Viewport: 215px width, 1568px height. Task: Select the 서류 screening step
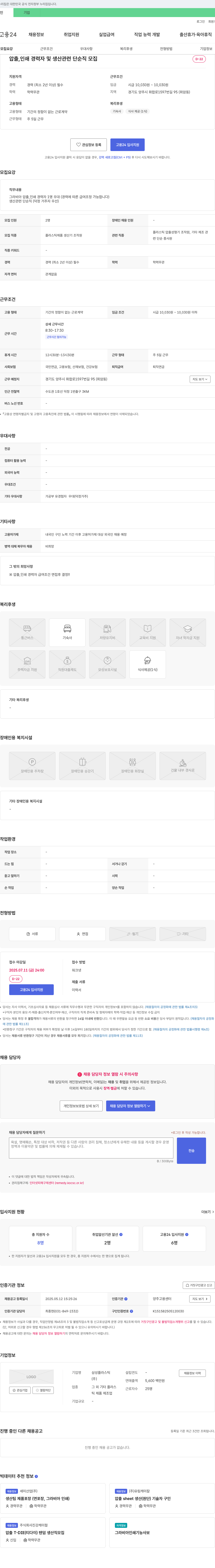click(32, 934)
